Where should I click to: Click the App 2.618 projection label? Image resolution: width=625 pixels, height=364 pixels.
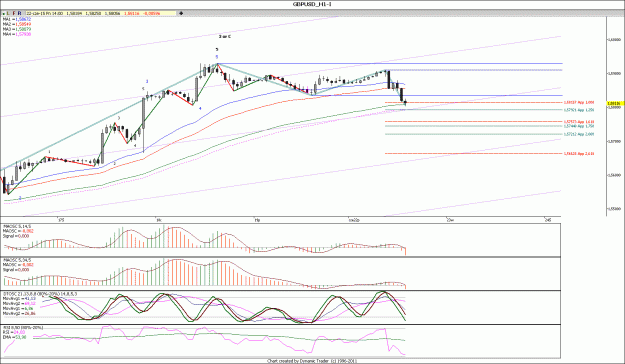[579, 153]
